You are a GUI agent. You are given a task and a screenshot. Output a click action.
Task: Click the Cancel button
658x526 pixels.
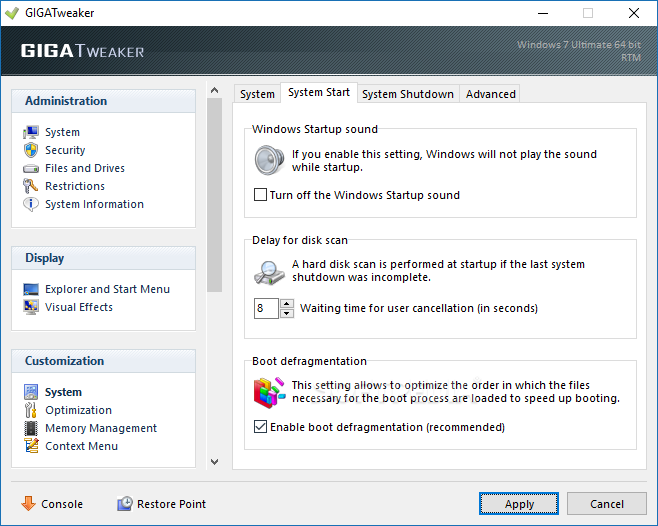606,504
